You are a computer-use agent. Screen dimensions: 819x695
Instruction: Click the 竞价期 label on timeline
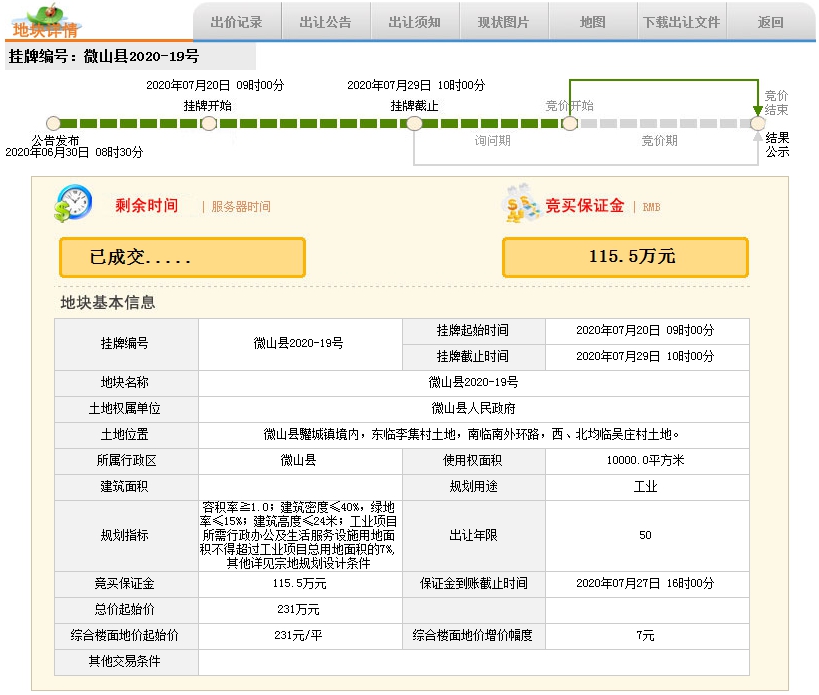[660, 140]
